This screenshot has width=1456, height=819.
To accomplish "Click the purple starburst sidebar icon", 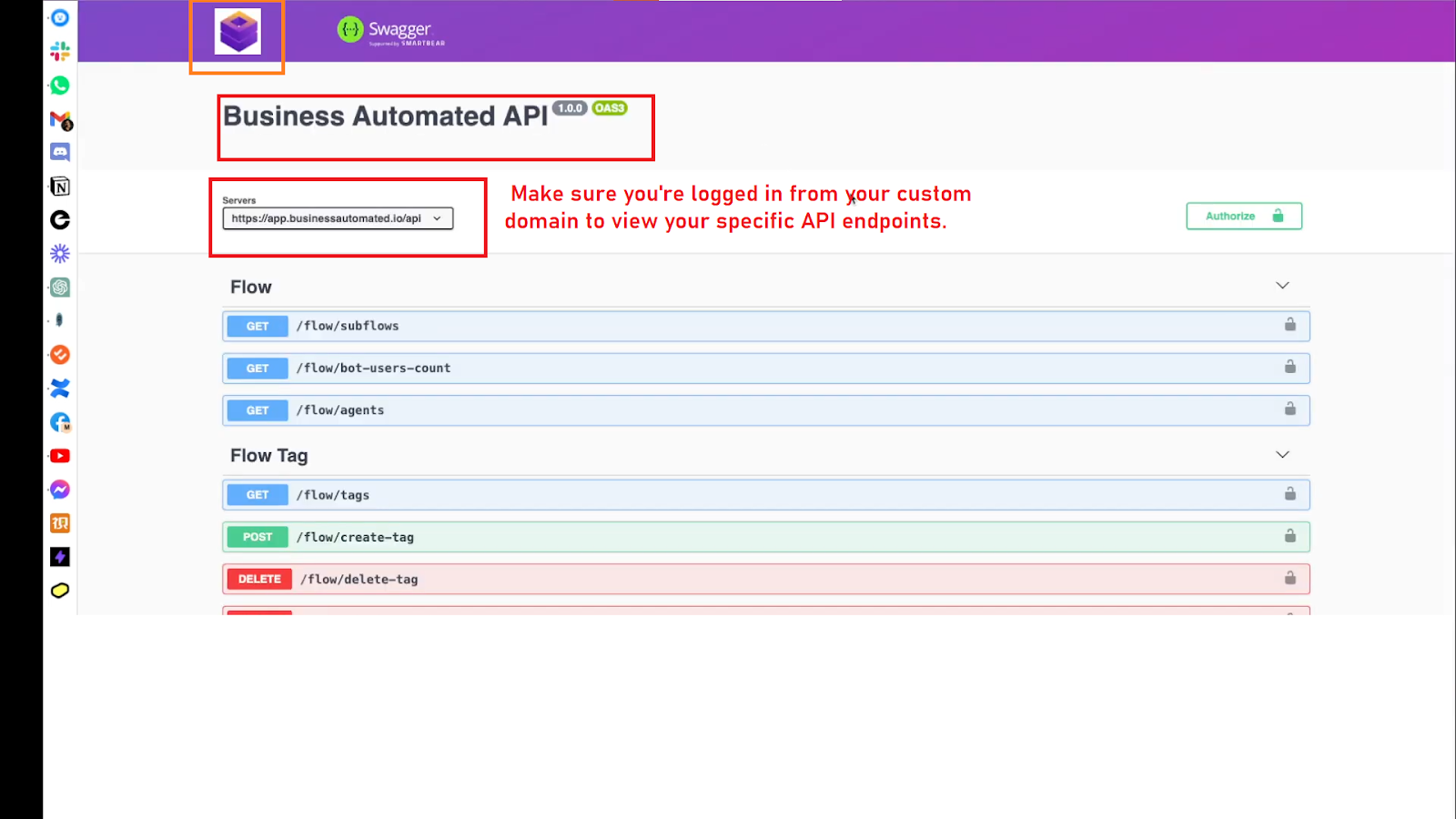I will 60,253.
